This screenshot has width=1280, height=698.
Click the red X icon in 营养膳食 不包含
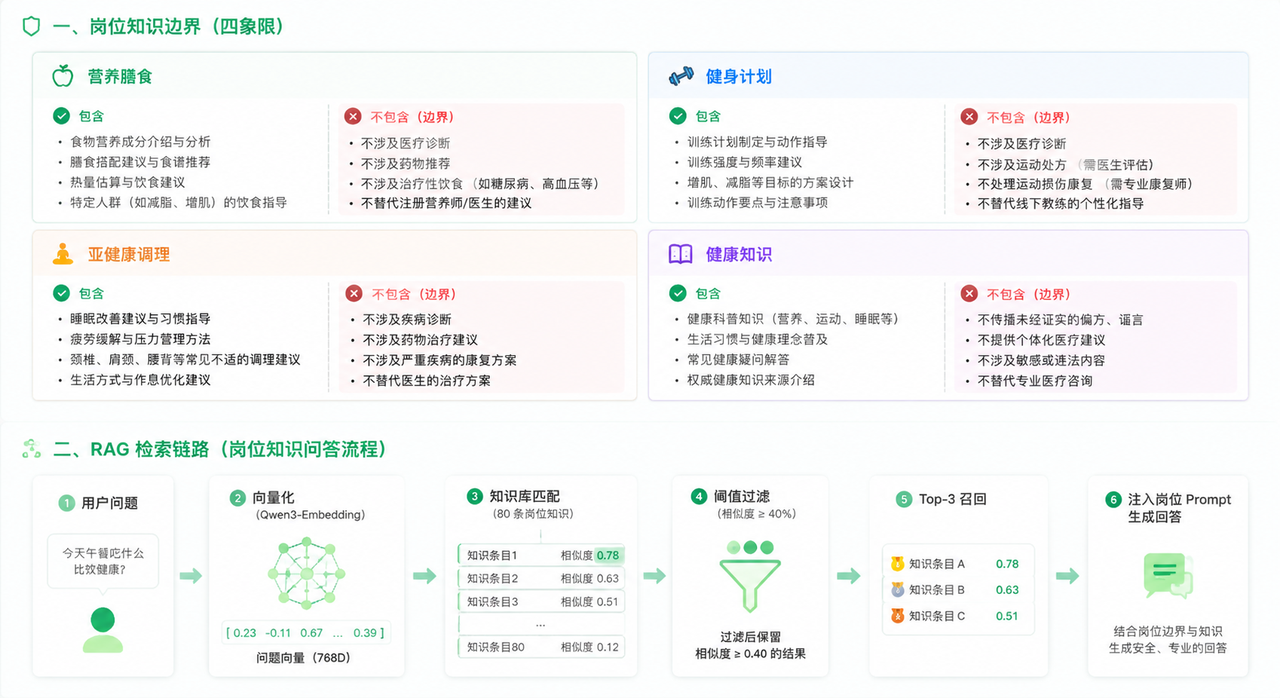click(x=353, y=117)
